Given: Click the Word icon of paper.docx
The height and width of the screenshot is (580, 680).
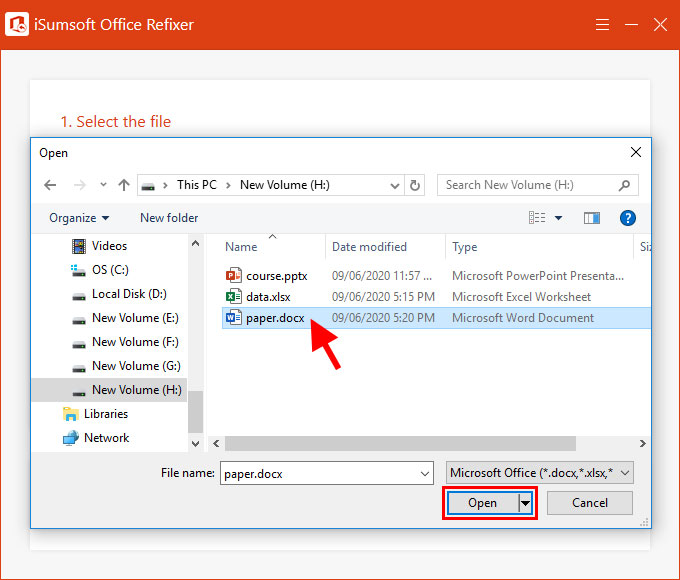Looking at the screenshot, I should coord(233,318).
